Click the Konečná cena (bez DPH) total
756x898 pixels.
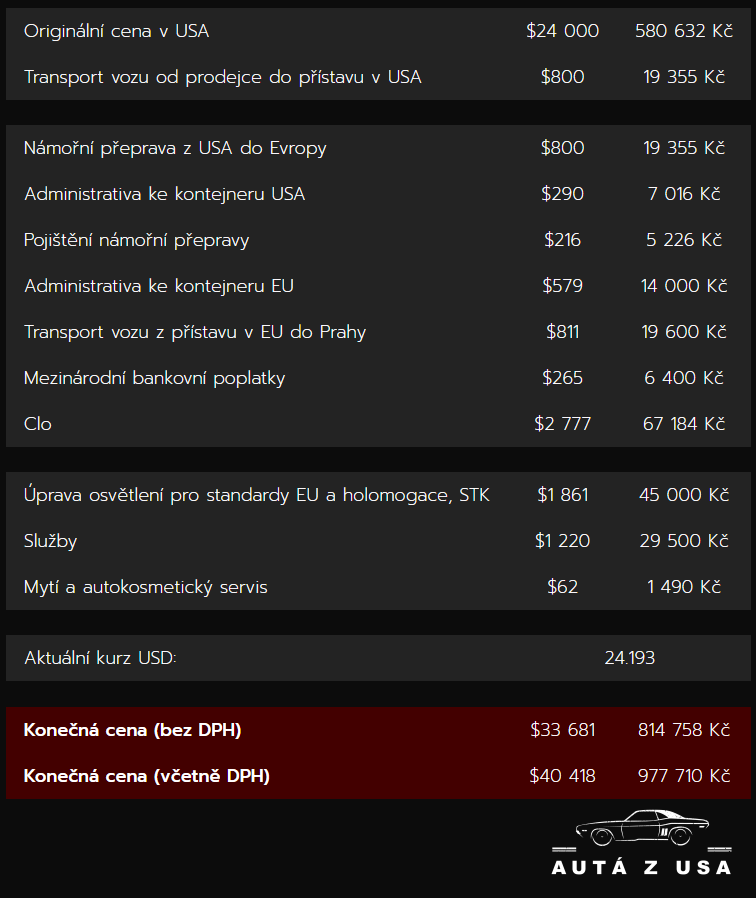click(x=132, y=730)
